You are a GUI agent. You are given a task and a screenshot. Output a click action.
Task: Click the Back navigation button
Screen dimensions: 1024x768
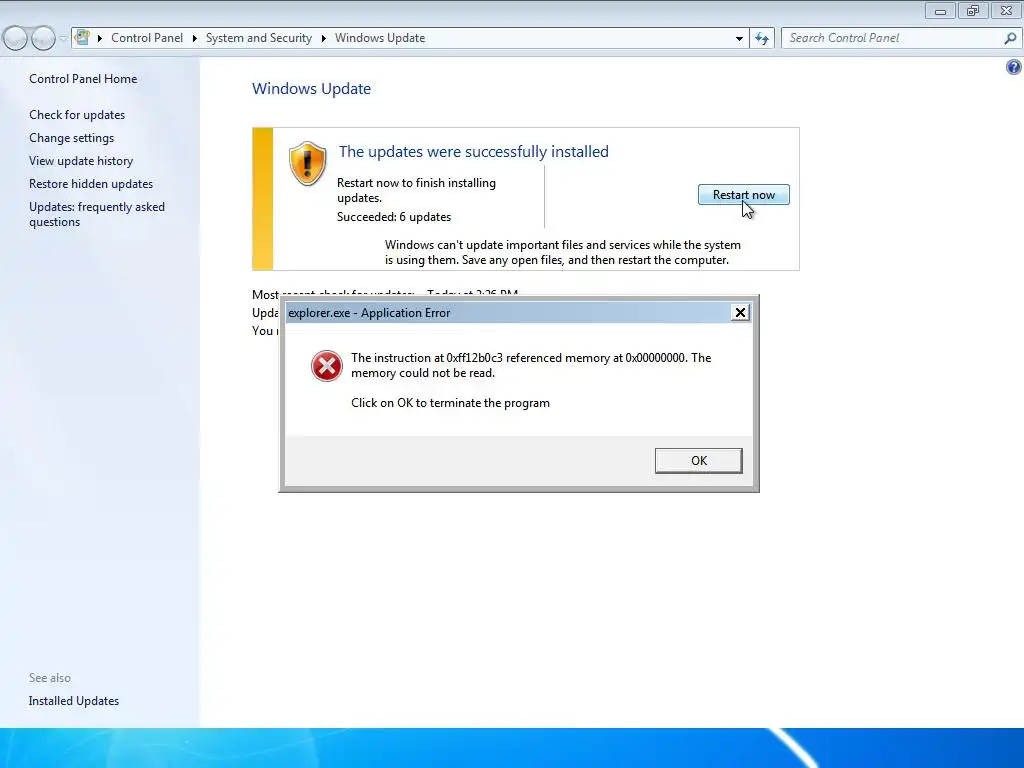[16, 39]
